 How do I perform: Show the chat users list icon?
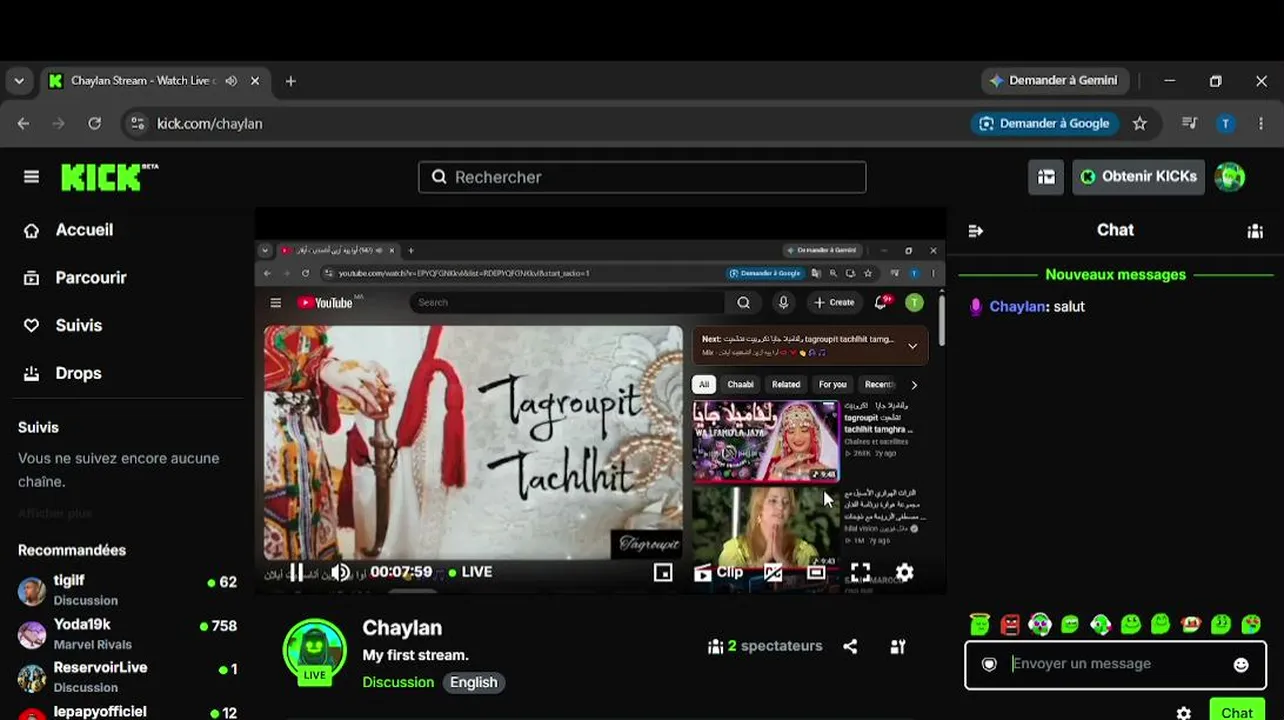(1255, 231)
